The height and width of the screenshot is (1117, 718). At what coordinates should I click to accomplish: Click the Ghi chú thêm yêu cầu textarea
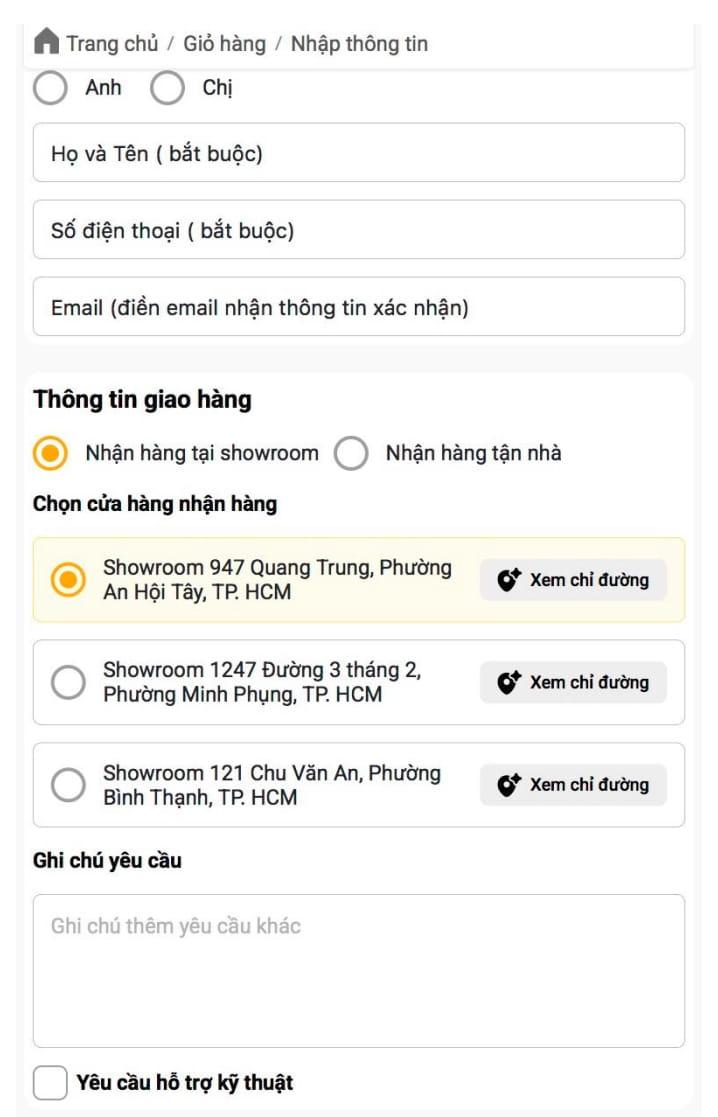click(x=358, y=970)
